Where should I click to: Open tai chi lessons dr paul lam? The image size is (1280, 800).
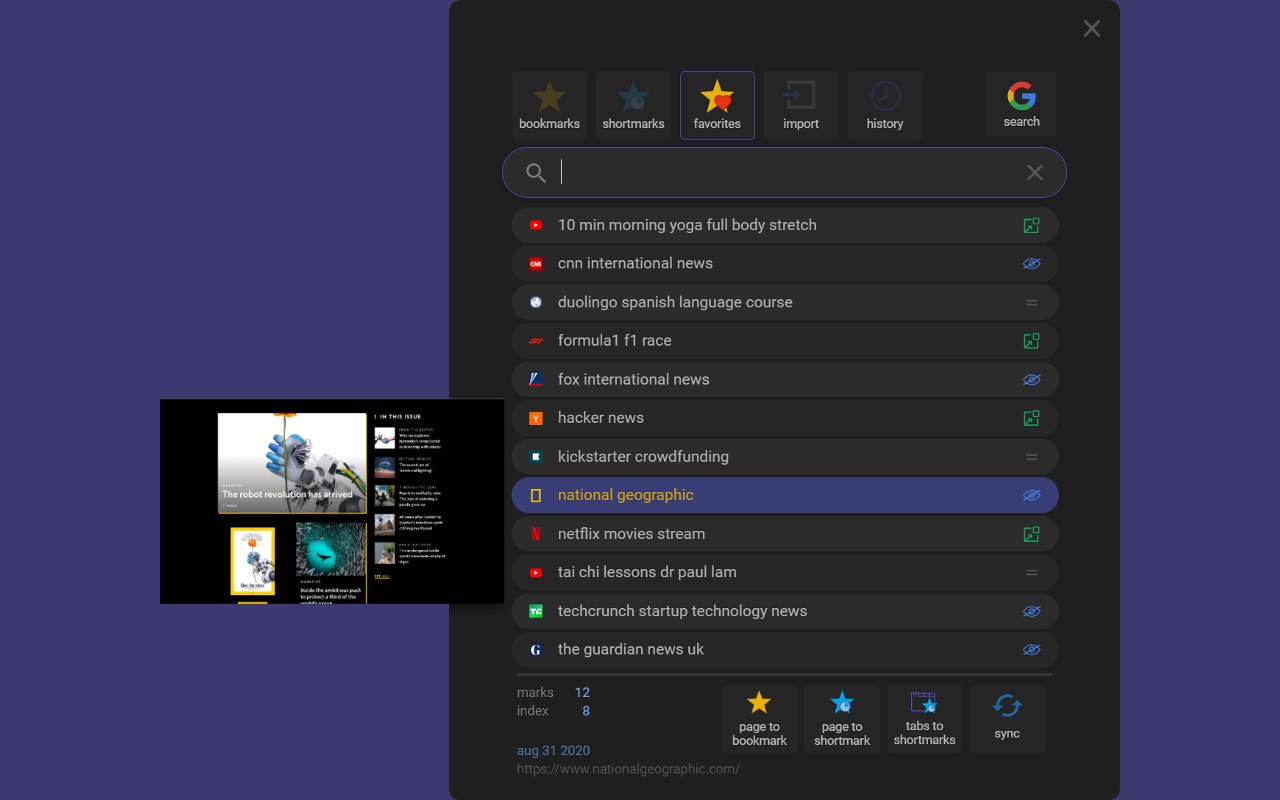pyautogui.click(x=785, y=573)
